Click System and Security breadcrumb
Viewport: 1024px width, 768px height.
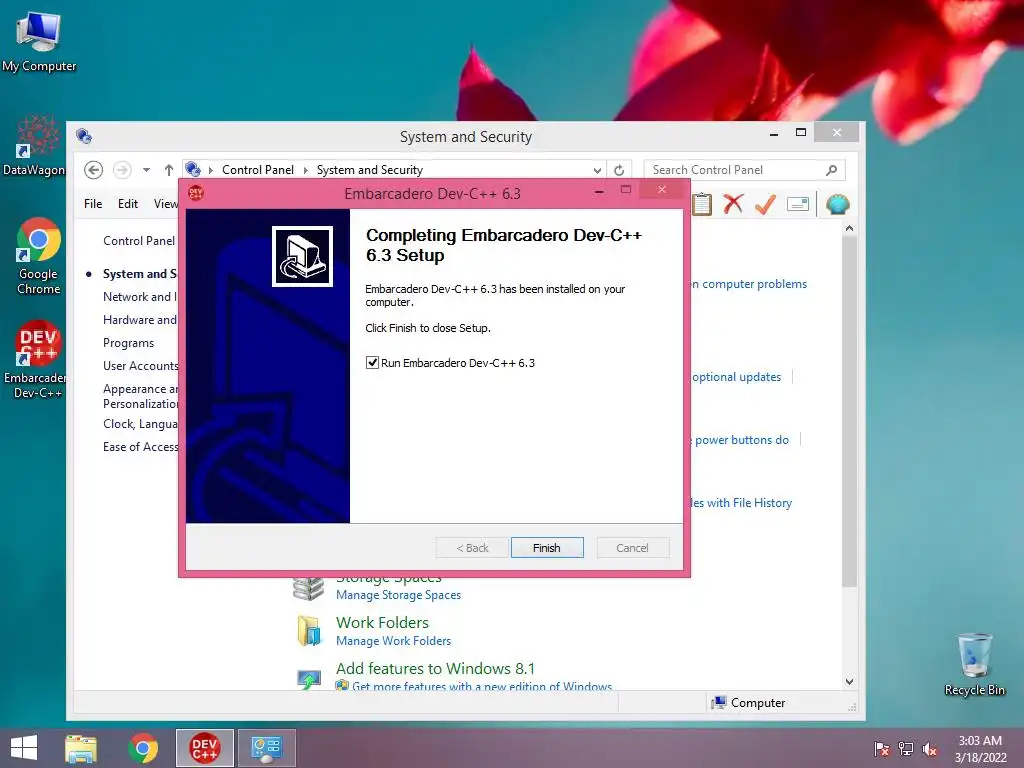(x=370, y=170)
